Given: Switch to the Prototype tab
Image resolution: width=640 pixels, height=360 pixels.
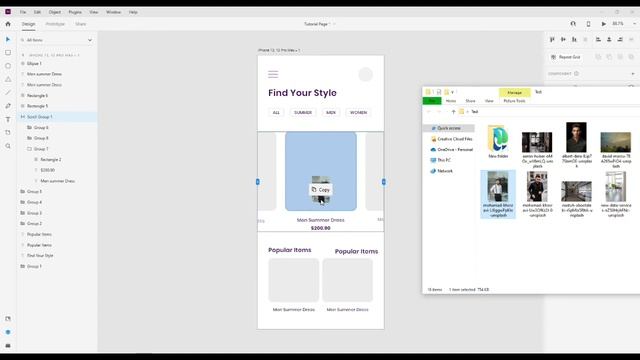Looking at the screenshot, I should pos(55,24).
